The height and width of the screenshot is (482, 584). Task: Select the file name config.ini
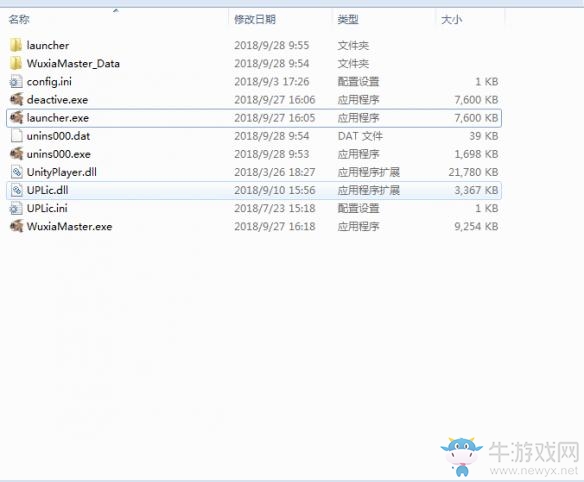(x=49, y=82)
